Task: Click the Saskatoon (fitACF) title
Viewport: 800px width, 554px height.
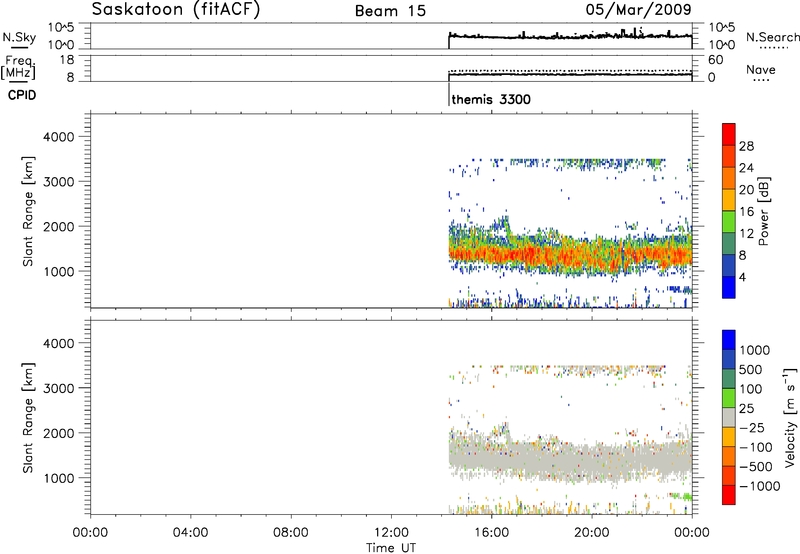Action: (x=176, y=10)
